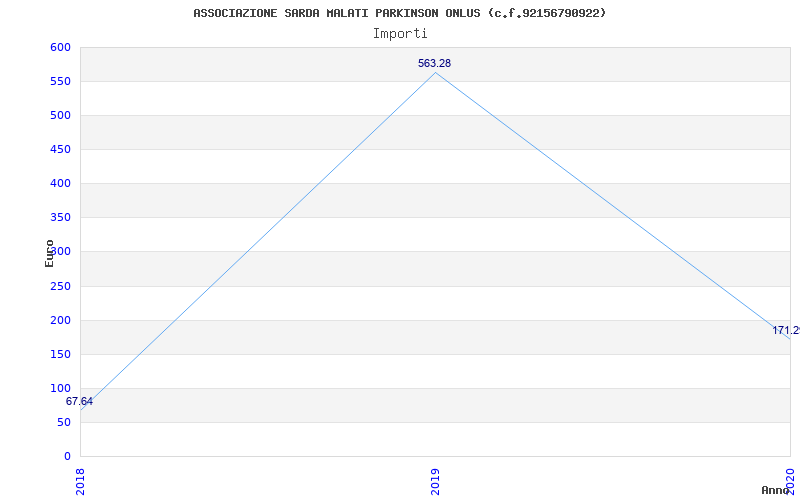
Task: Click the 450 y-axis tick label
Action: click(x=60, y=149)
